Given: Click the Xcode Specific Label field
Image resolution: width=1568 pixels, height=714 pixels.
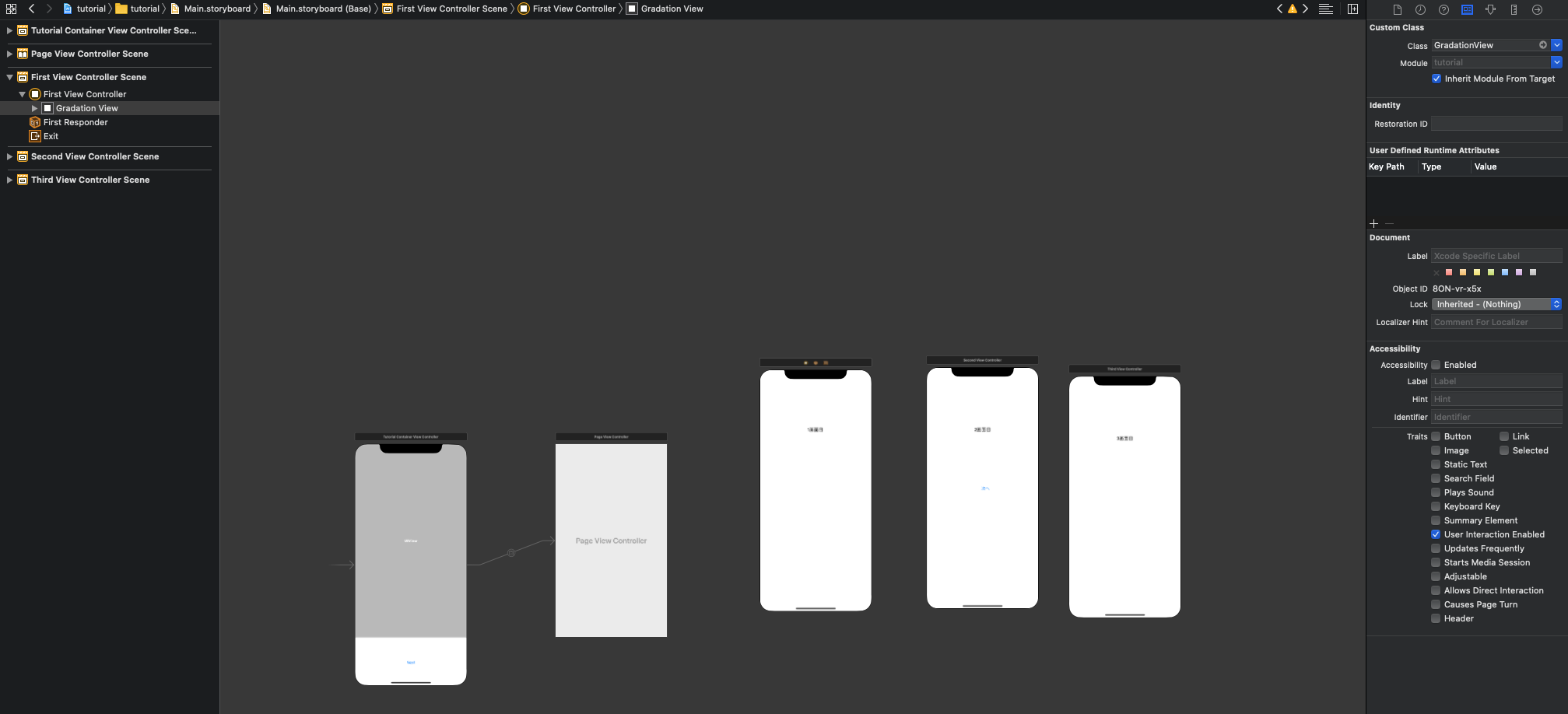Looking at the screenshot, I should tap(1496, 256).
